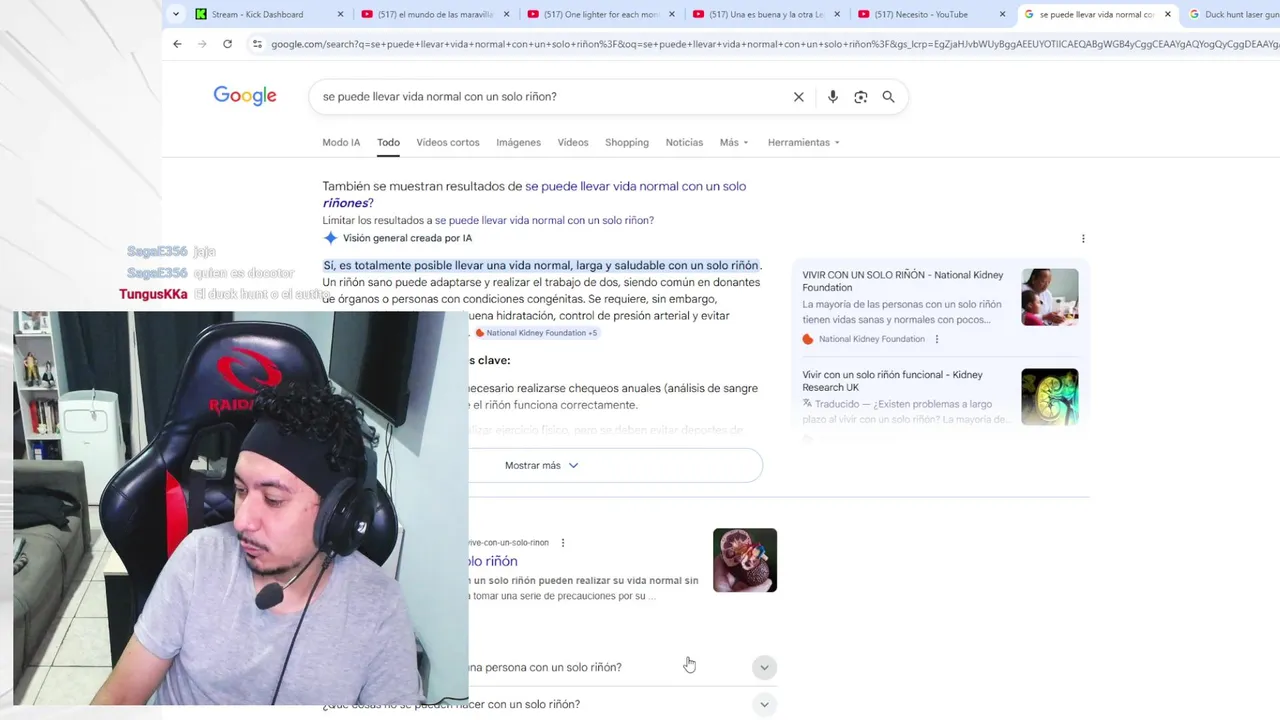Viewport: 1280px width, 720px height.
Task: Switch to the Duck hunt laser gun tab
Action: (1234, 14)
